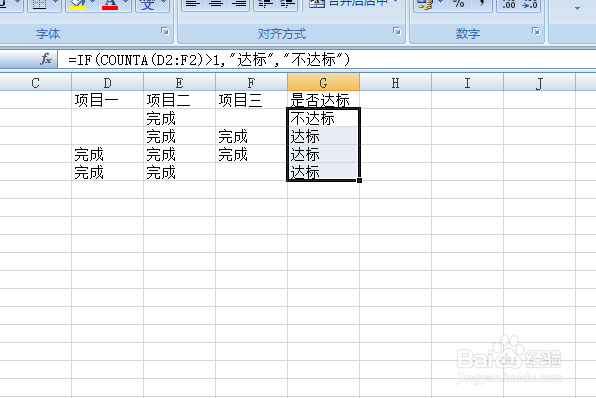The image size is (596, 398).
Task: Select highlighted column G header
Action: [x=323, y=82]
